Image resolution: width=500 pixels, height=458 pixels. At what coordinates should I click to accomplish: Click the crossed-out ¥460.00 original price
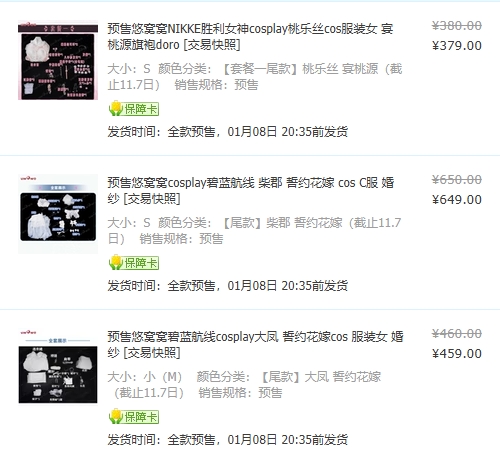[x=457, y=334]
